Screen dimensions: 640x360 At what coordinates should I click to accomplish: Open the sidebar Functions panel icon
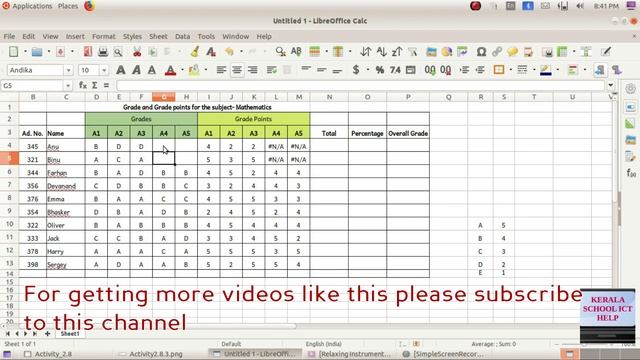point(631,173)
